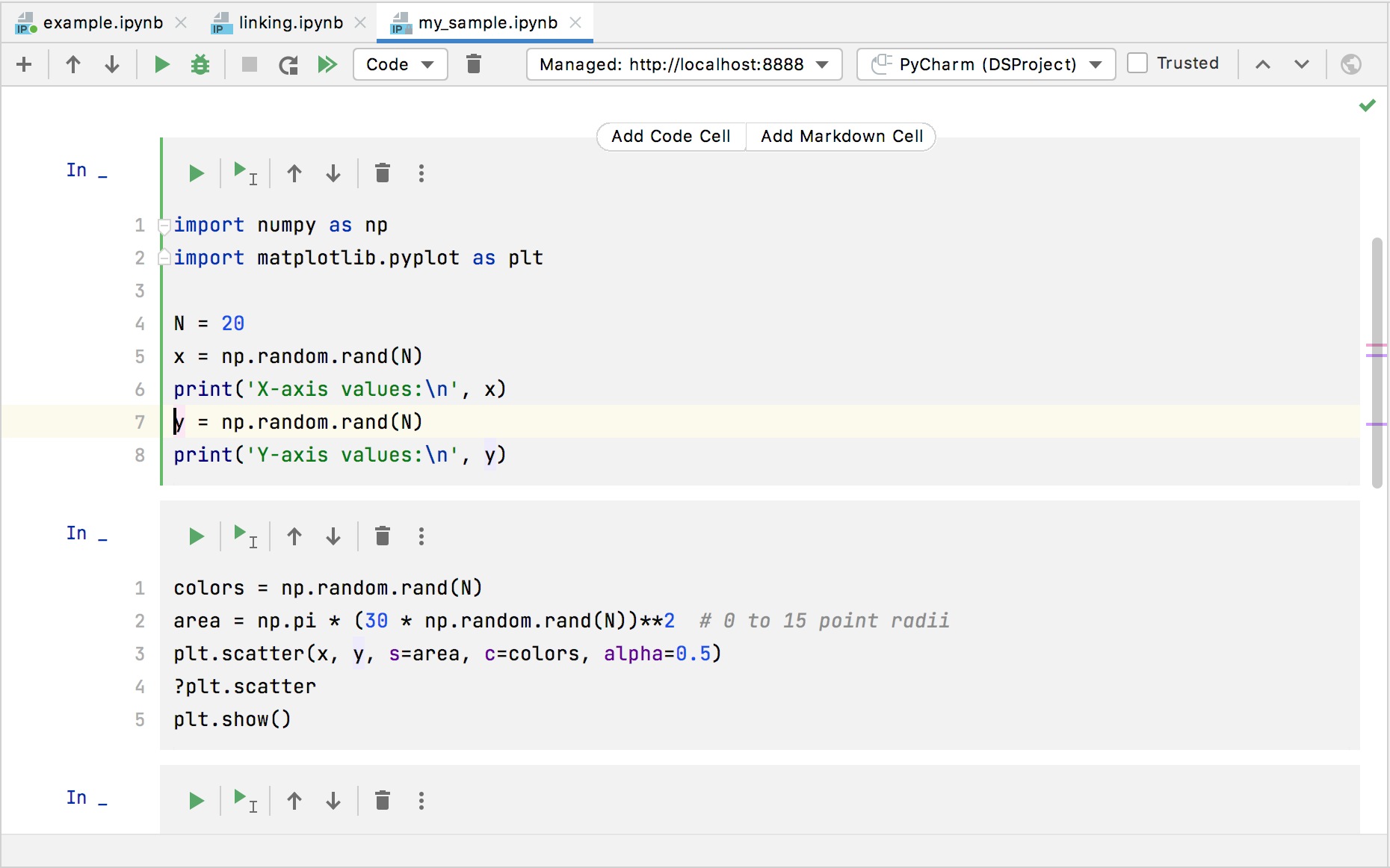1390x868 pixels.
Task: Move third cell down arrow
Action: (333, 801)
